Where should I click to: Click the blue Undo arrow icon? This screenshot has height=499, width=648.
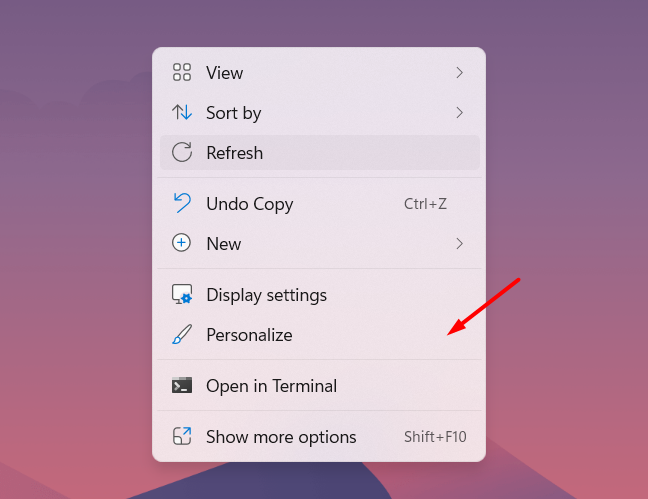(x=182, y=203)
